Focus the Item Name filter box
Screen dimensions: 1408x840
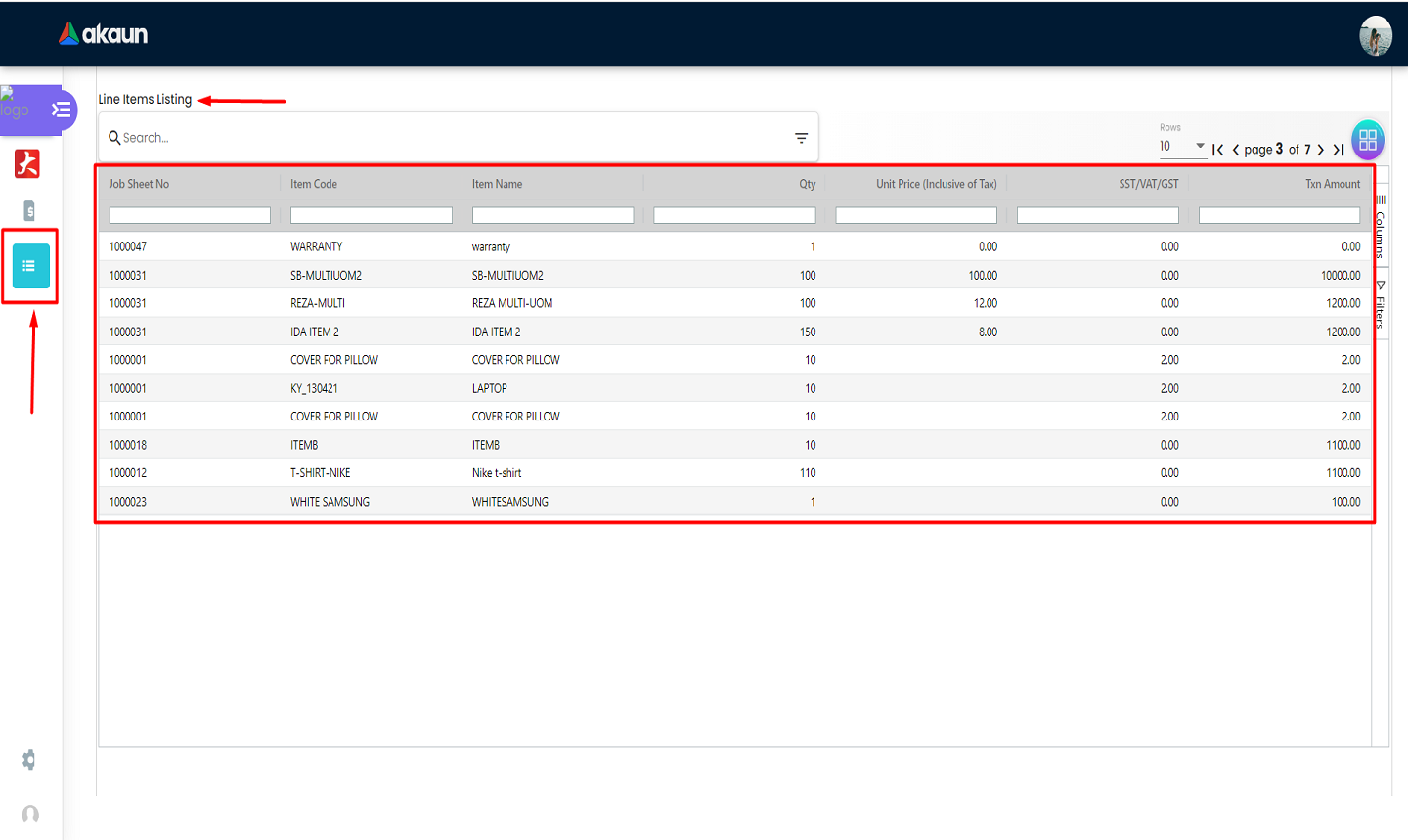(x=552, y=215)
